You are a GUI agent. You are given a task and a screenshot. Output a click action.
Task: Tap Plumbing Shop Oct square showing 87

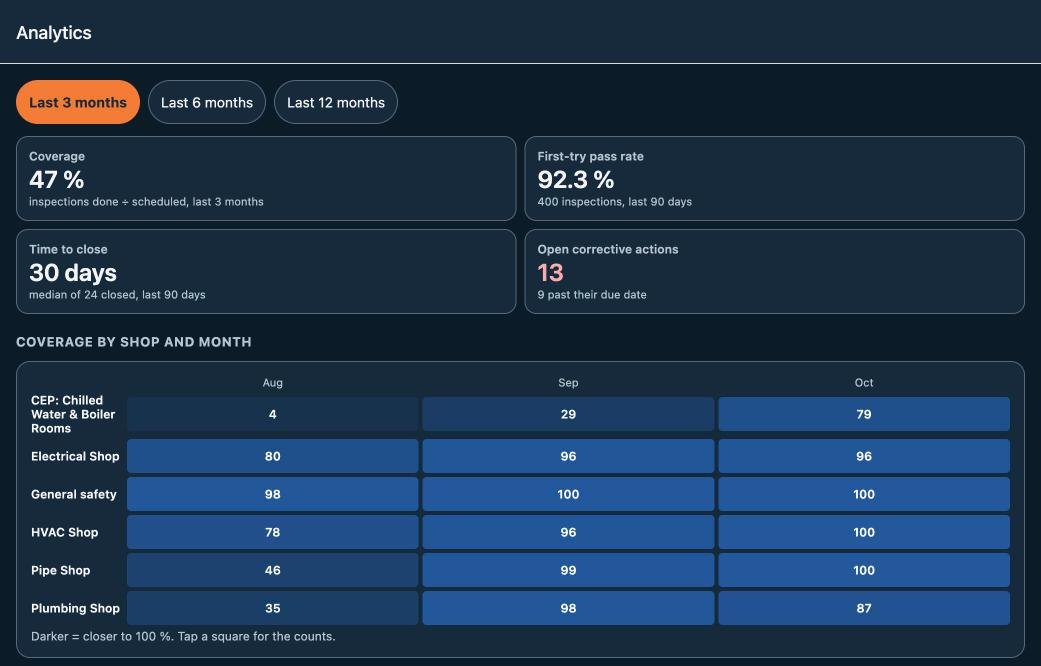pyautogui.click(x=864, y=608)
